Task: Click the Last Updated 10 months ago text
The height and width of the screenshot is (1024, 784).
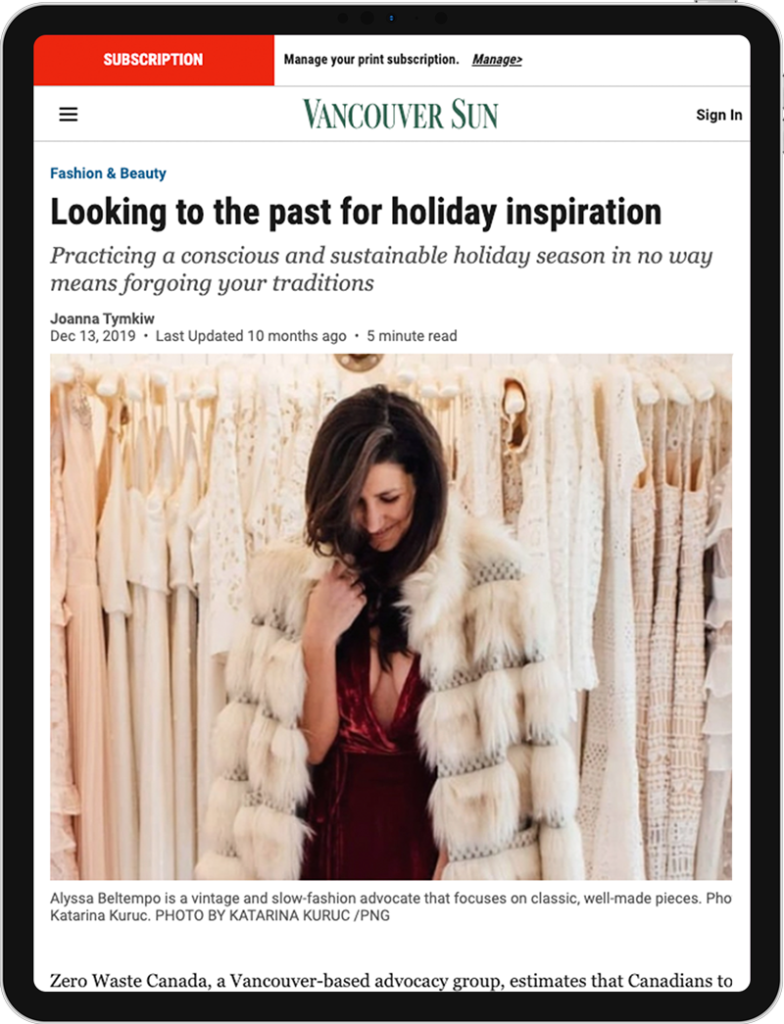Action: click(x=251, y=336)
